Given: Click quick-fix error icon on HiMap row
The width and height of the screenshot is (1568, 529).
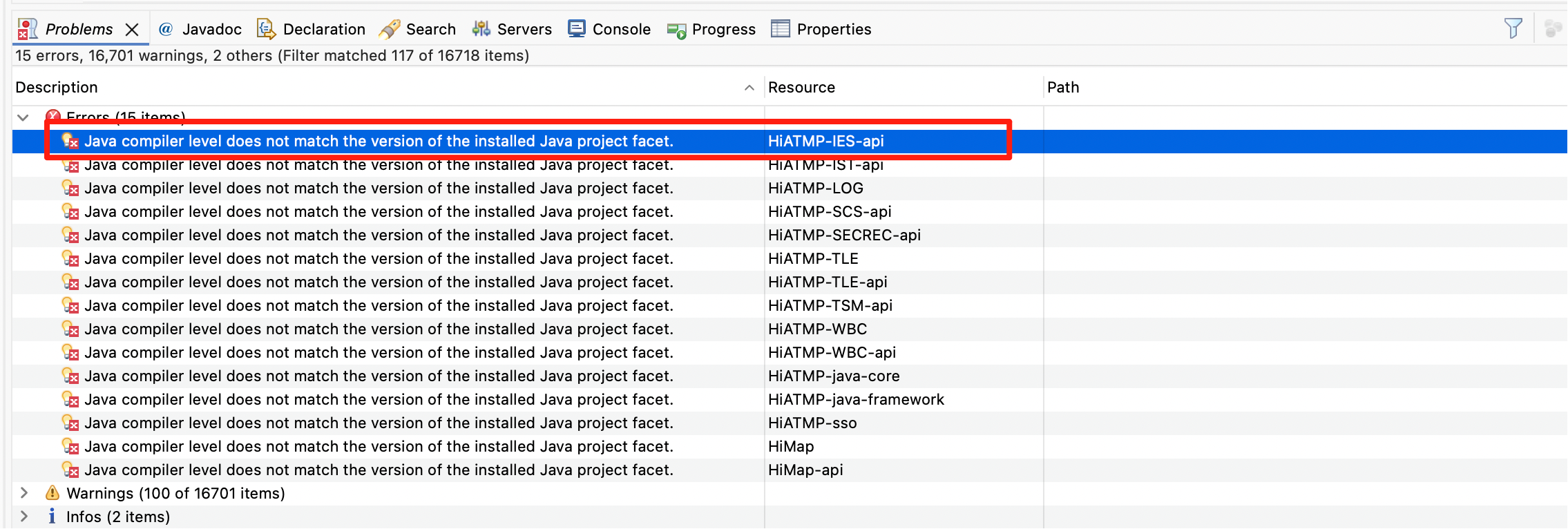Looking at the screenshot, I should point(70,446).
